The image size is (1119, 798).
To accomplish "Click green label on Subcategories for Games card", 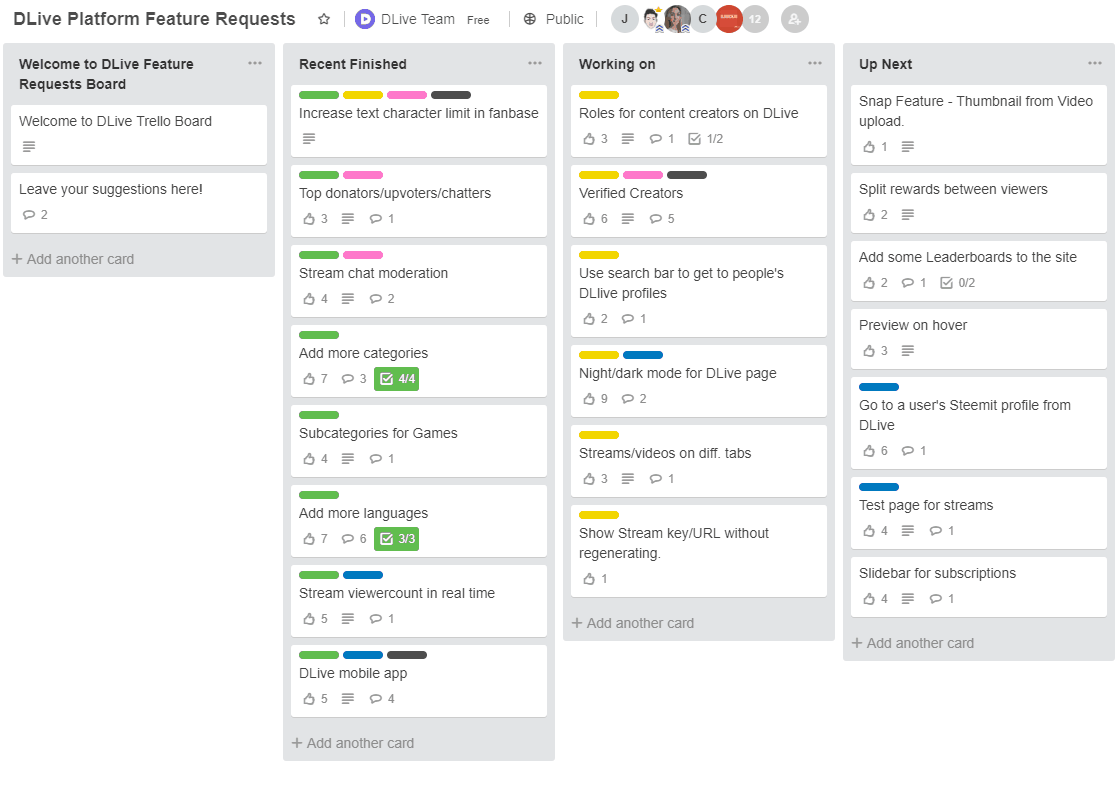I will coord(319,415).
